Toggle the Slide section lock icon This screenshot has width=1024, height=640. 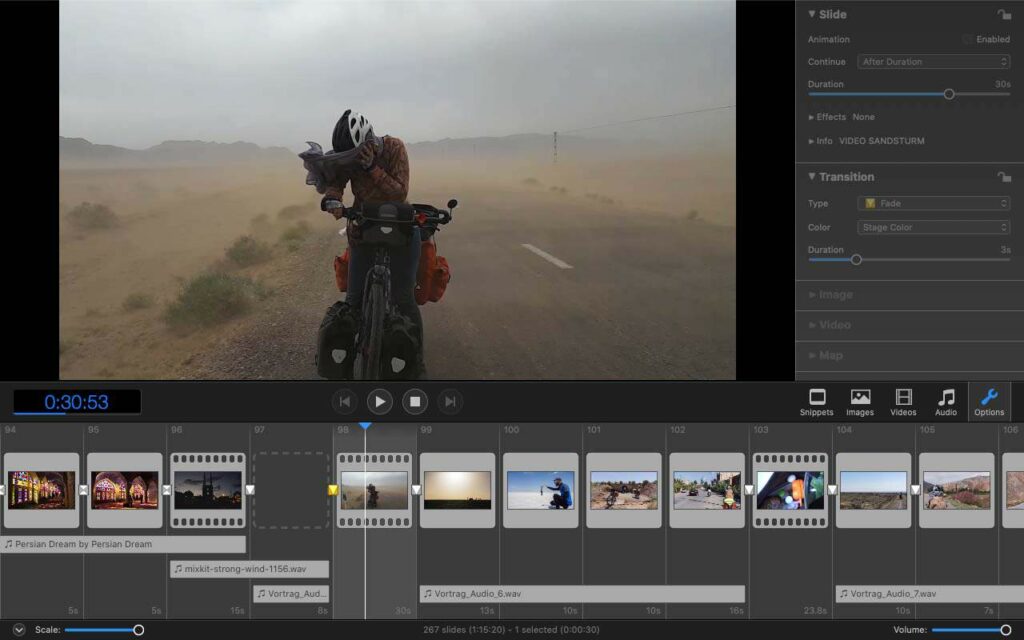coord(1003,14)
